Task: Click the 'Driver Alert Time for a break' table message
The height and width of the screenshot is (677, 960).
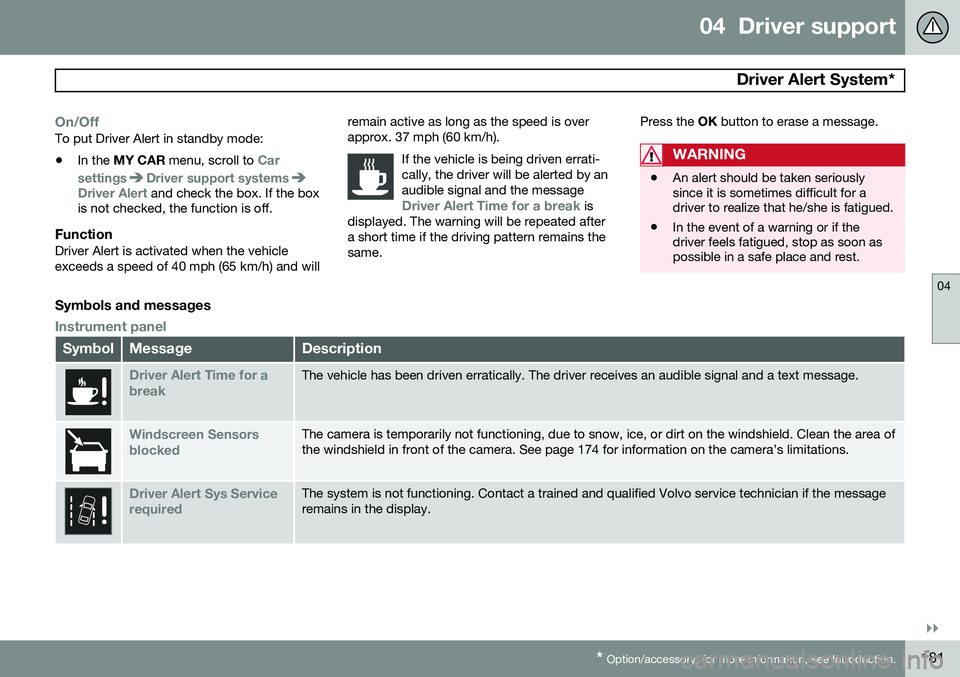Action: 198,383
